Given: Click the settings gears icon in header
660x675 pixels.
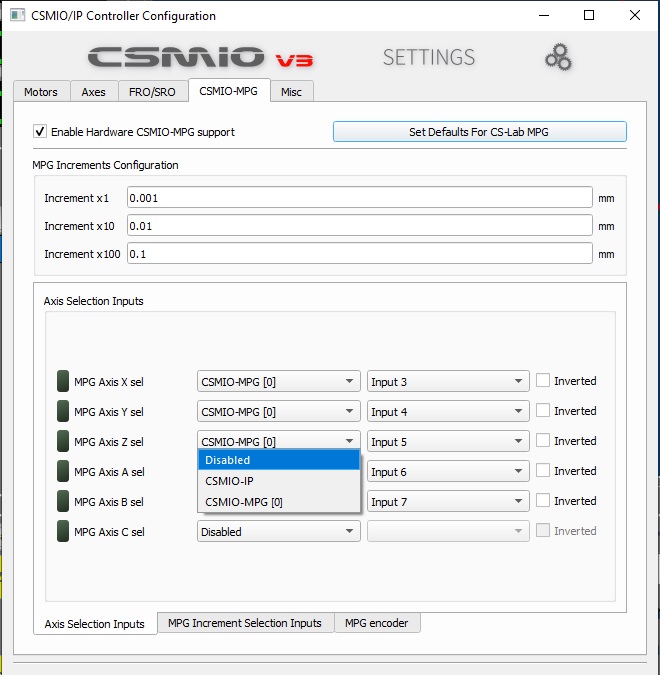Looking at the screenshot, I should pyautogui.click(x=558, y=58).
